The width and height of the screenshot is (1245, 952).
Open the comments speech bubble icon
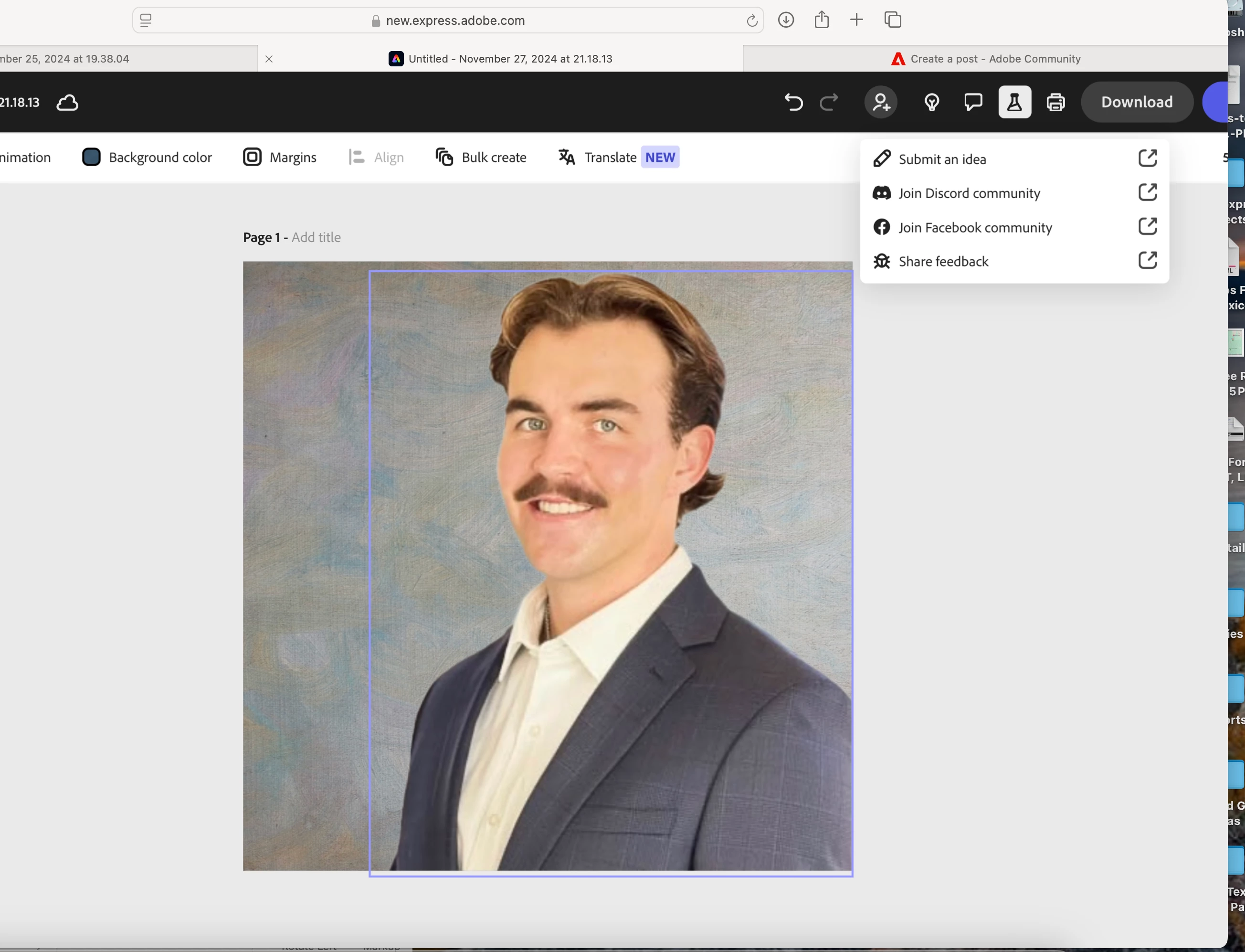coord(973,103)
